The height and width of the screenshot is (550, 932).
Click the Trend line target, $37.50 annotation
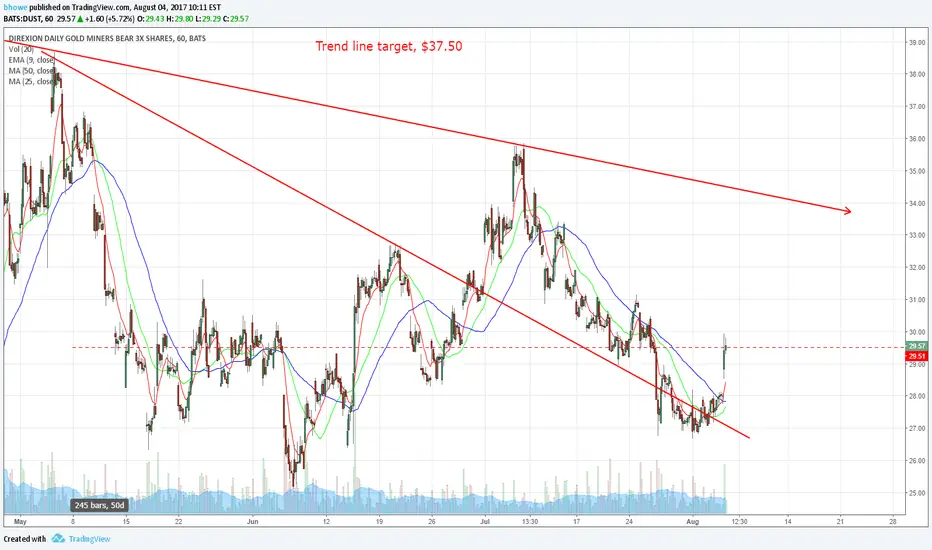389,46
